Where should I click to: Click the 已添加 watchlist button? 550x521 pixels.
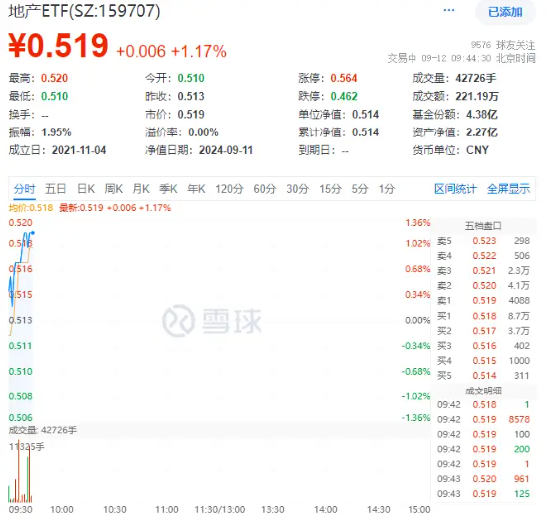505,12
